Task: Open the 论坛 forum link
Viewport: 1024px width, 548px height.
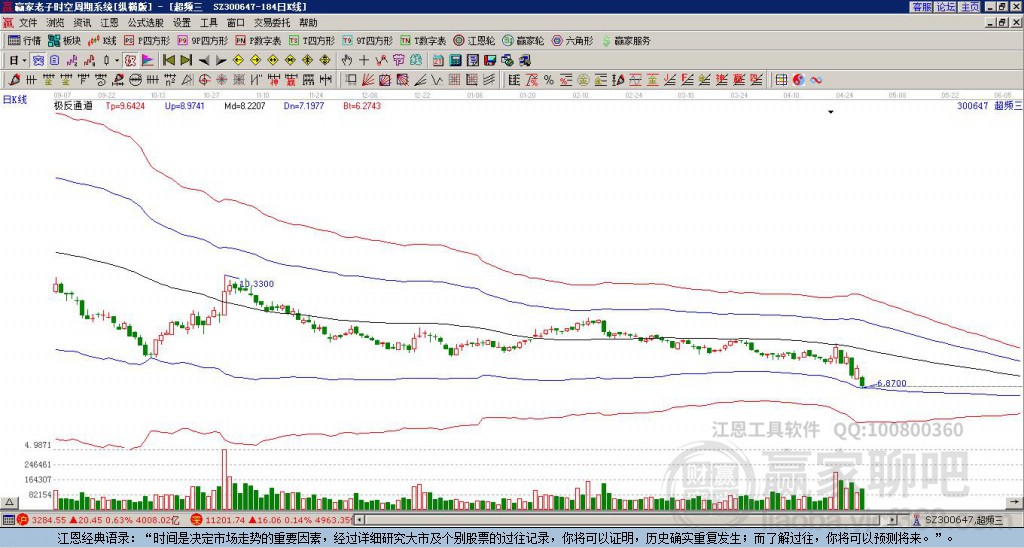Action: tap(946, 7)
